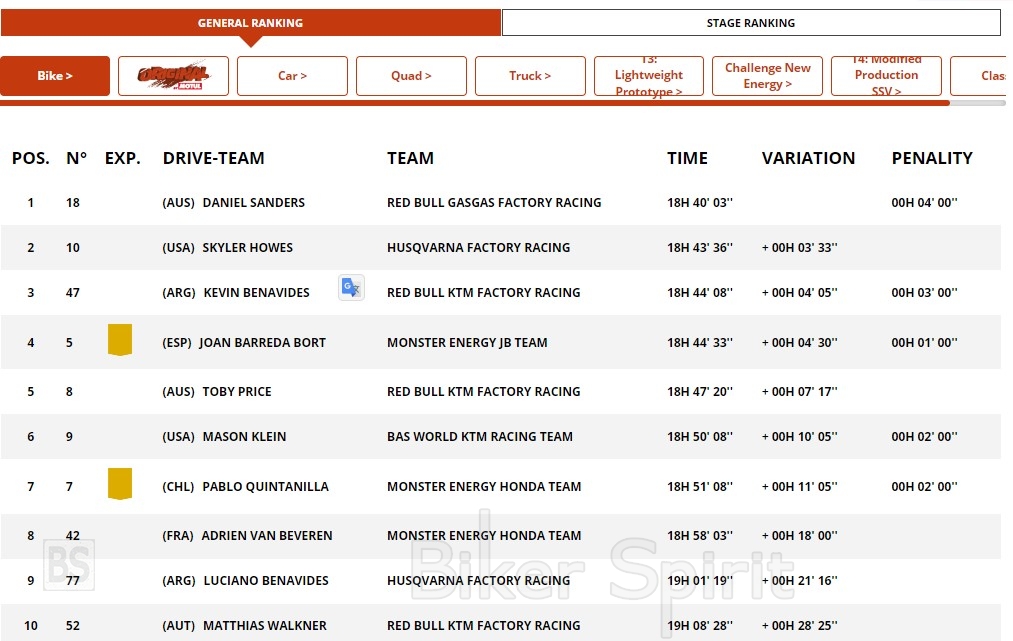Click the VARIATION column header
Image resolution: width=1013 pixels, height=641 pixels.
pyautogui.click(x=808, y=158)
